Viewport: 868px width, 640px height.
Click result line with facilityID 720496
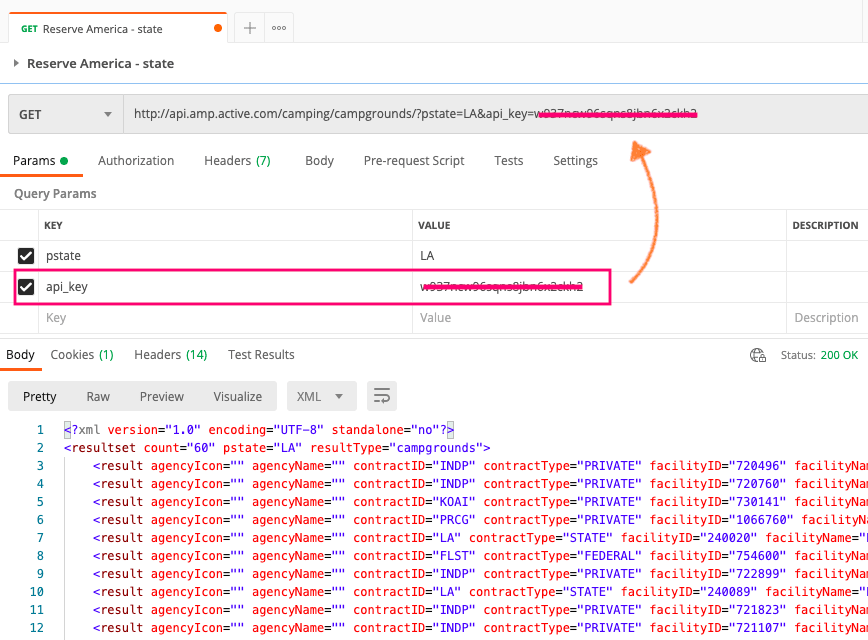point(480,466)
